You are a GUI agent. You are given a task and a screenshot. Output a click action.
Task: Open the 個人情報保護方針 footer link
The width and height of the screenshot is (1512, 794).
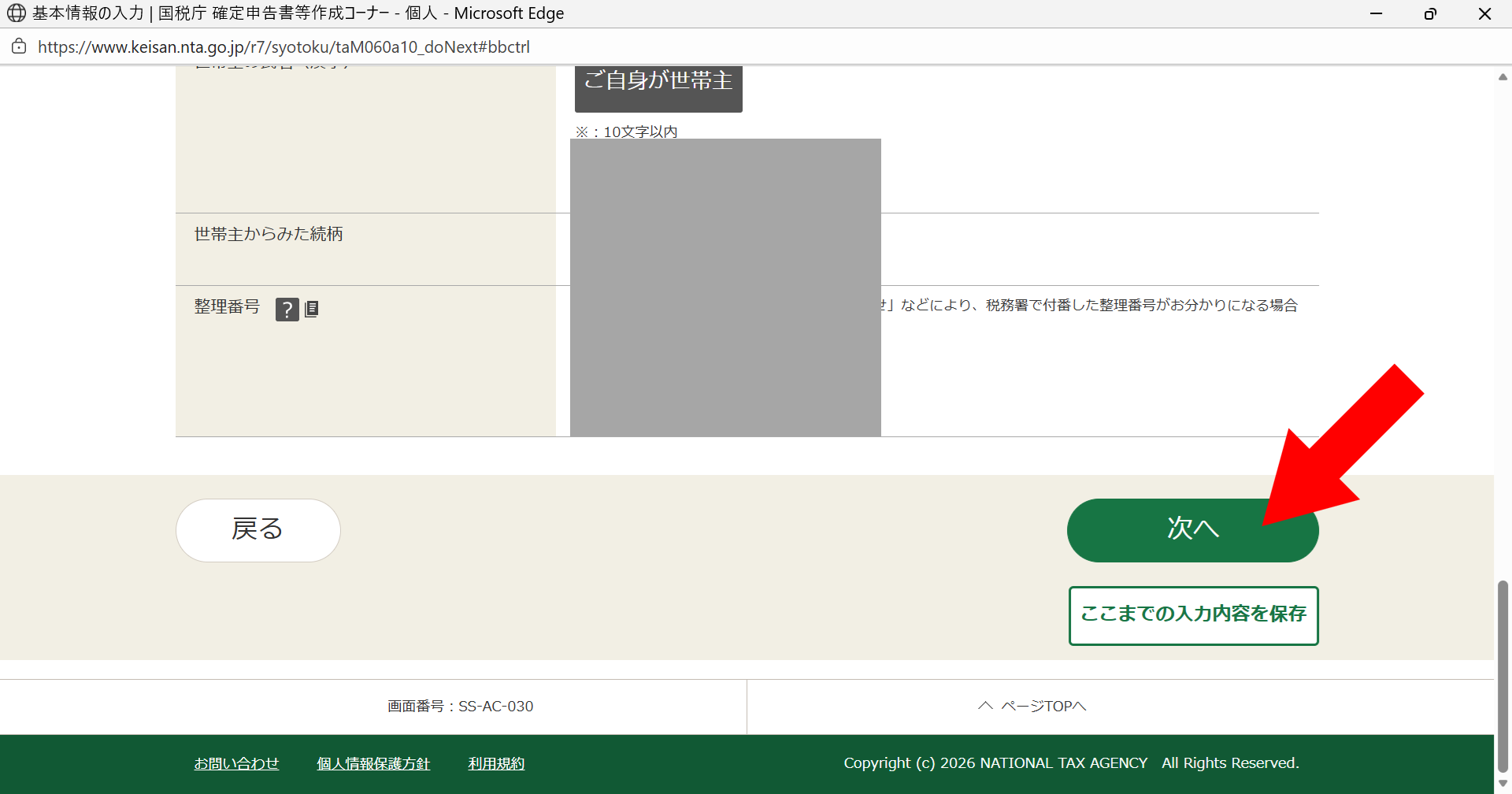[x=373, y=763]
